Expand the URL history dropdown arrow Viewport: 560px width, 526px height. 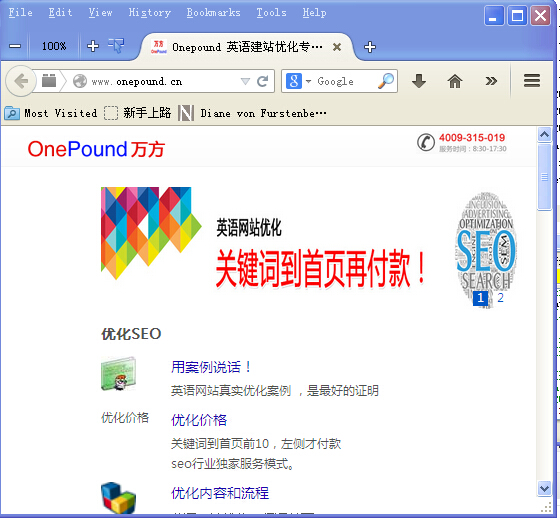(245, 81)
